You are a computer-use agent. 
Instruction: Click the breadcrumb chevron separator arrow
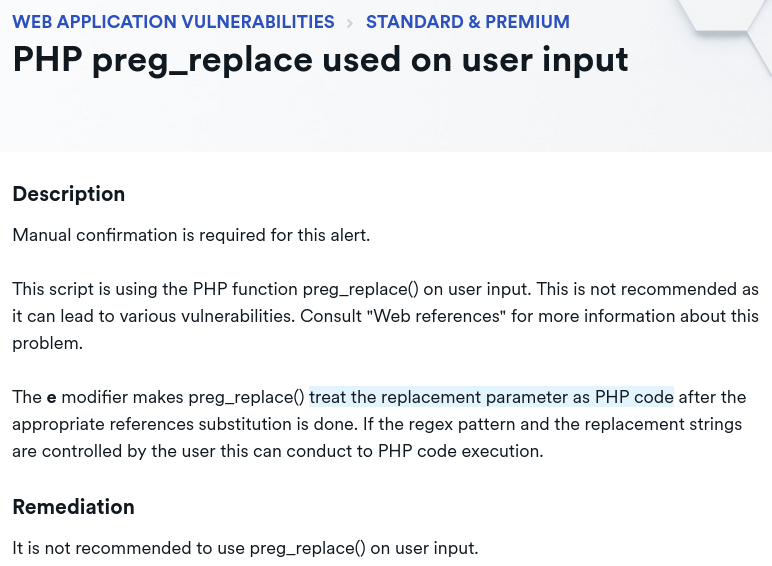(x=350, y=23)
